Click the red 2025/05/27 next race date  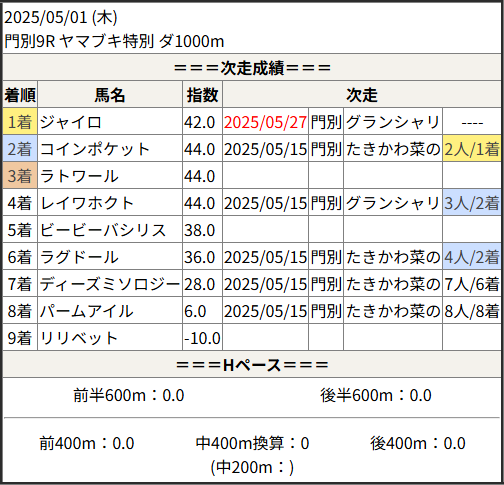click(x=265, y=122)
